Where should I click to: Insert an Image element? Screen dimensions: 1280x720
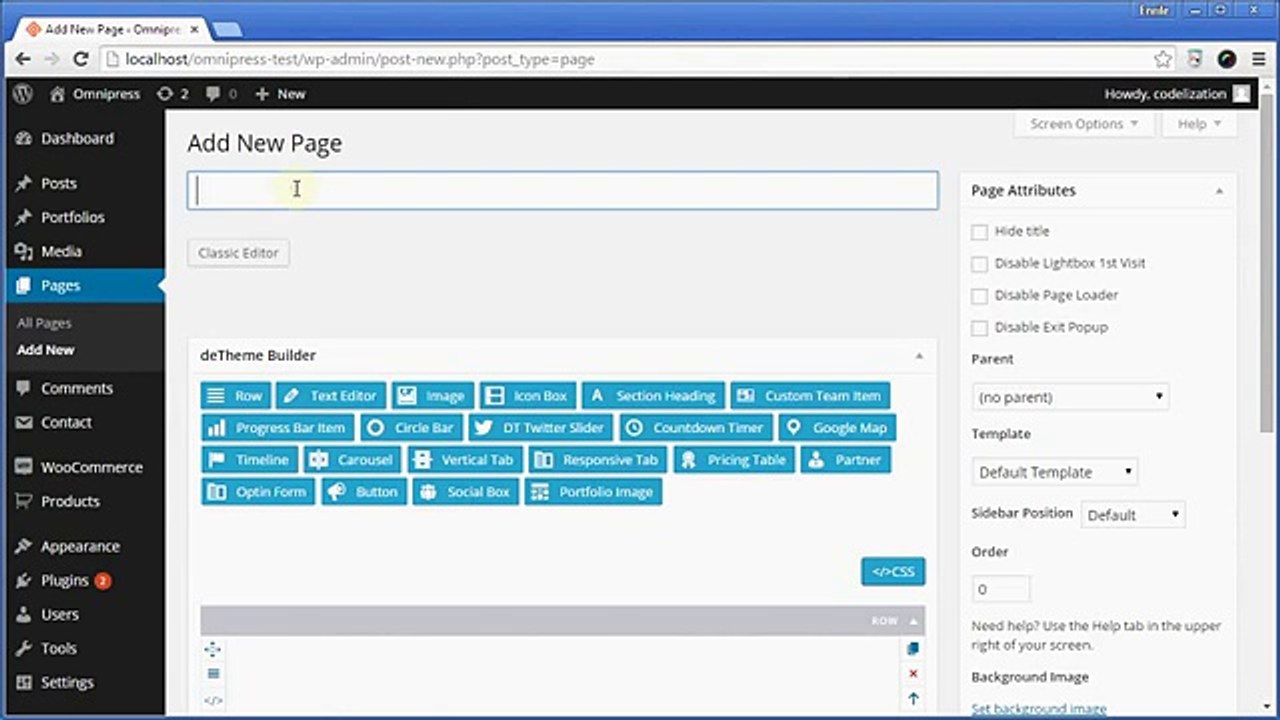coord(432,396)
